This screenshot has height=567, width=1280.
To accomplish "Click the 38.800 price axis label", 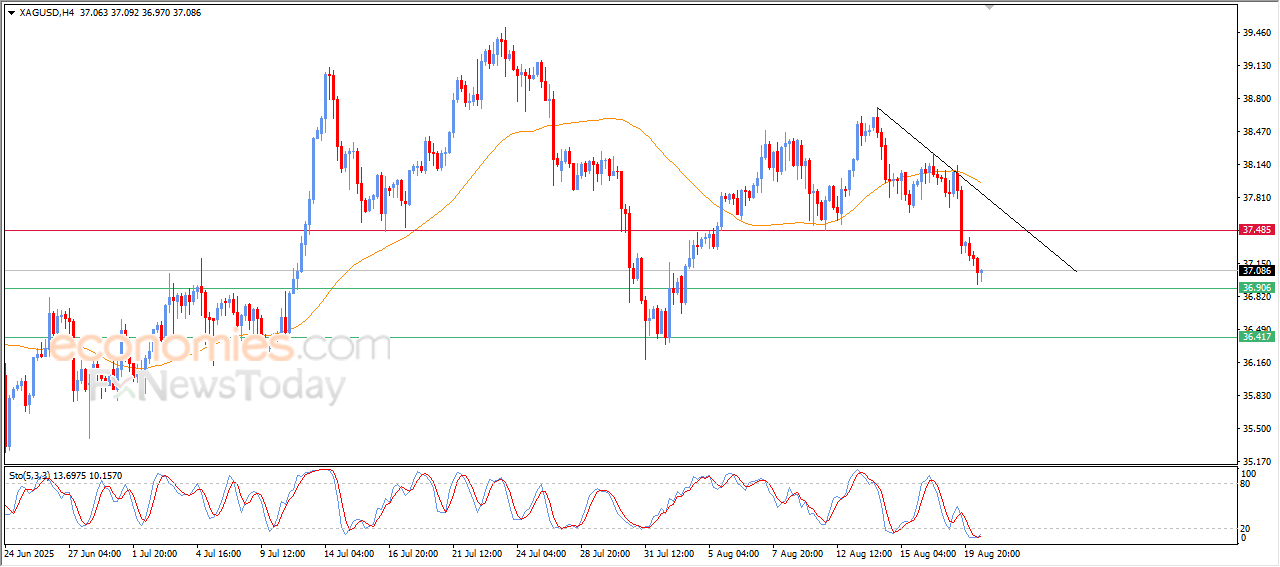I will coord(1257,98).
